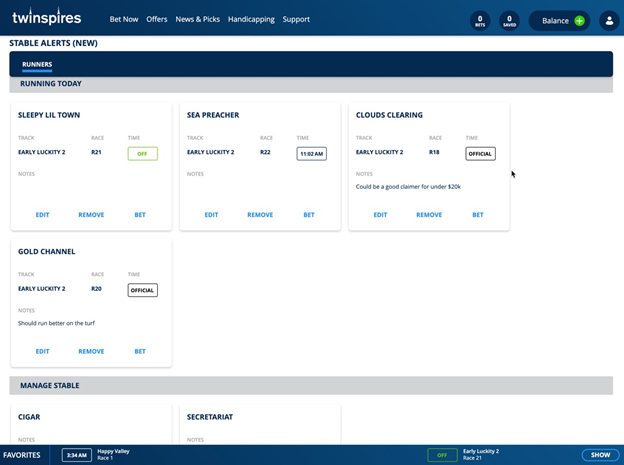Bet on Sleepy Lil Town

click(140, 215)
